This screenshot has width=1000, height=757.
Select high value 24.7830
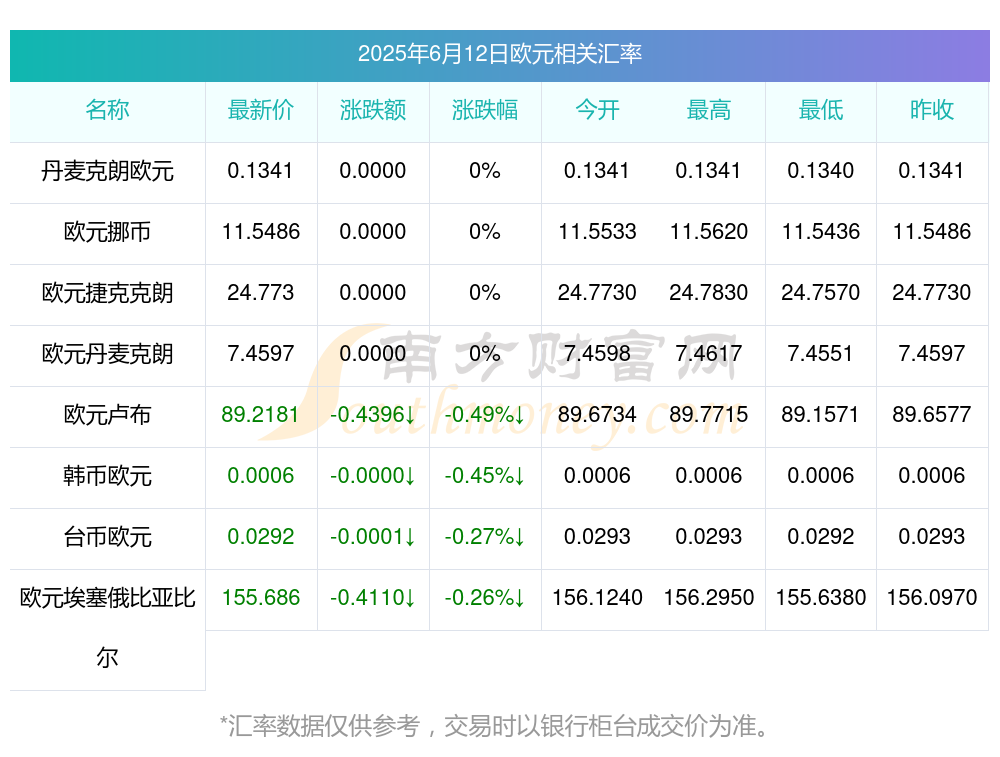pos(709,293)
